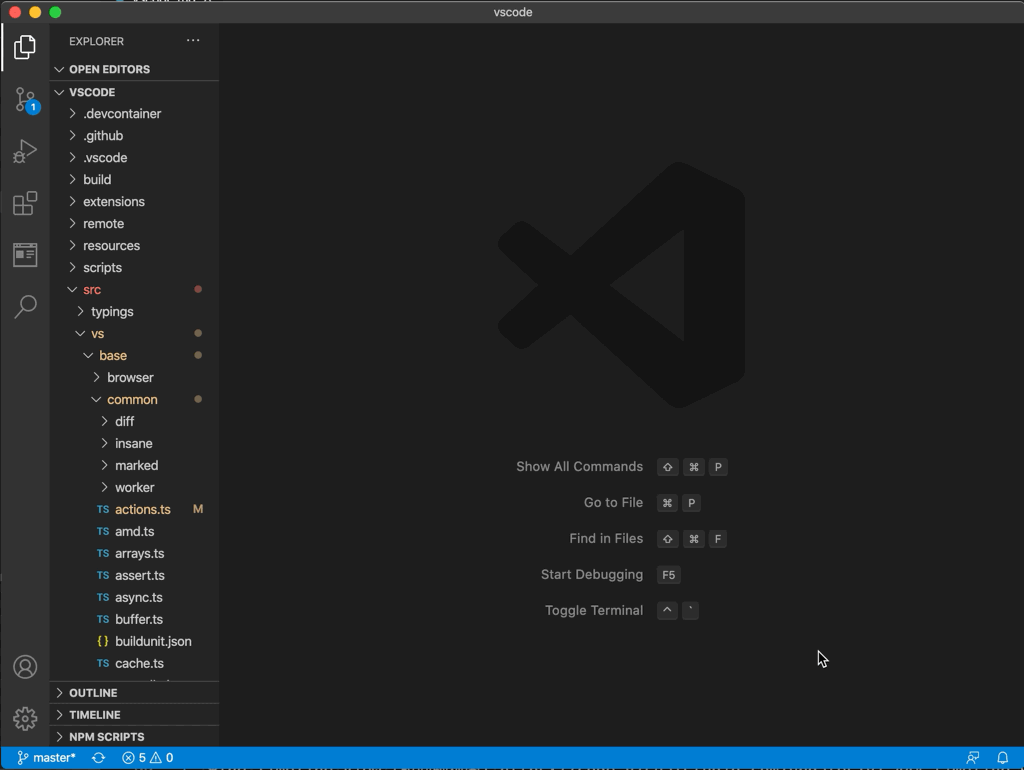Click the master branch status bar button
The image size is (1024, 770).
coord(47,758)
